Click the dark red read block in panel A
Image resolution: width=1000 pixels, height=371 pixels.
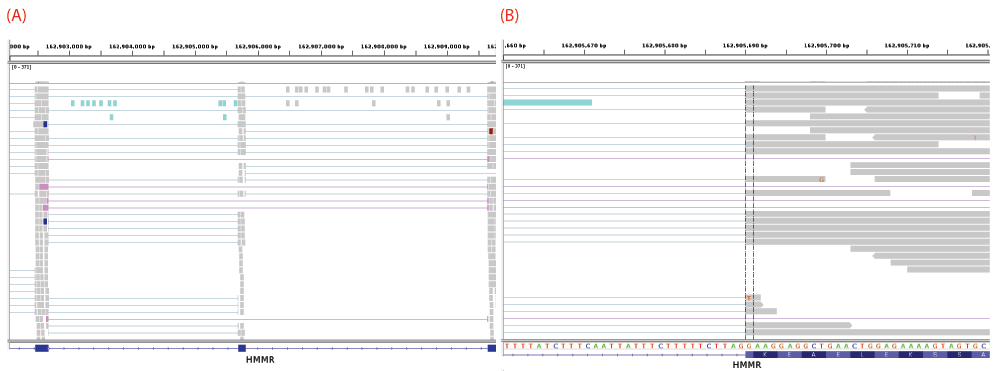click(x=491, y=131)
